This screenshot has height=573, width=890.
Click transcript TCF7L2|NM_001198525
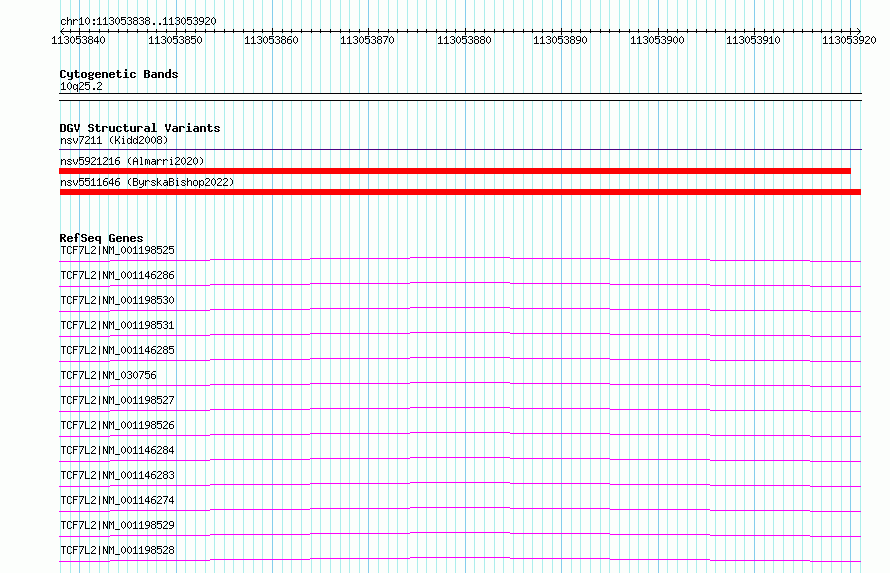pos(117,250)
